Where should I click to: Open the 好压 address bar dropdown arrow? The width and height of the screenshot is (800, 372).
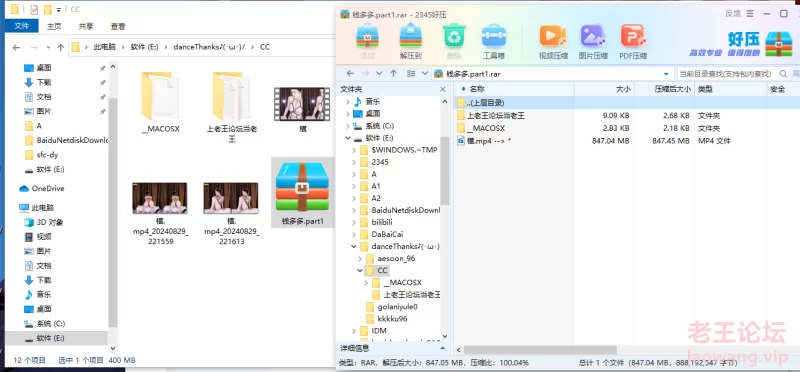[666, 74]
